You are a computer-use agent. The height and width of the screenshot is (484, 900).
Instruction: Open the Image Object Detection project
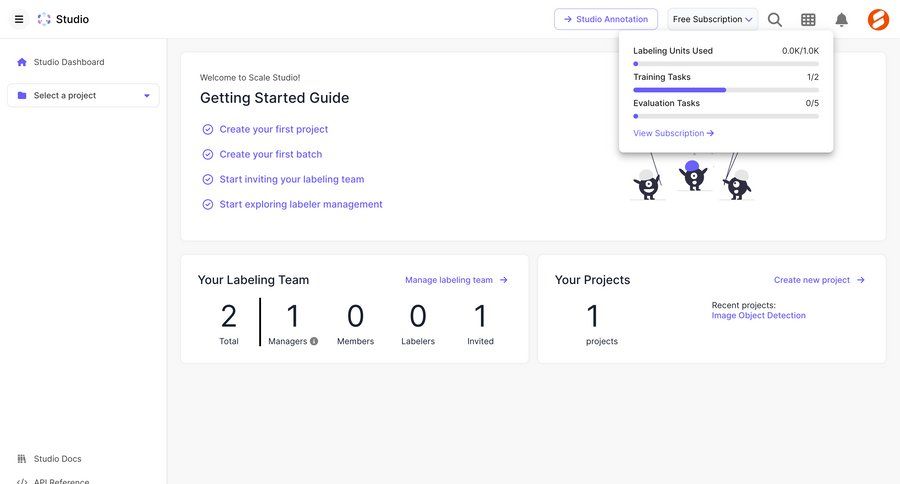758,315
